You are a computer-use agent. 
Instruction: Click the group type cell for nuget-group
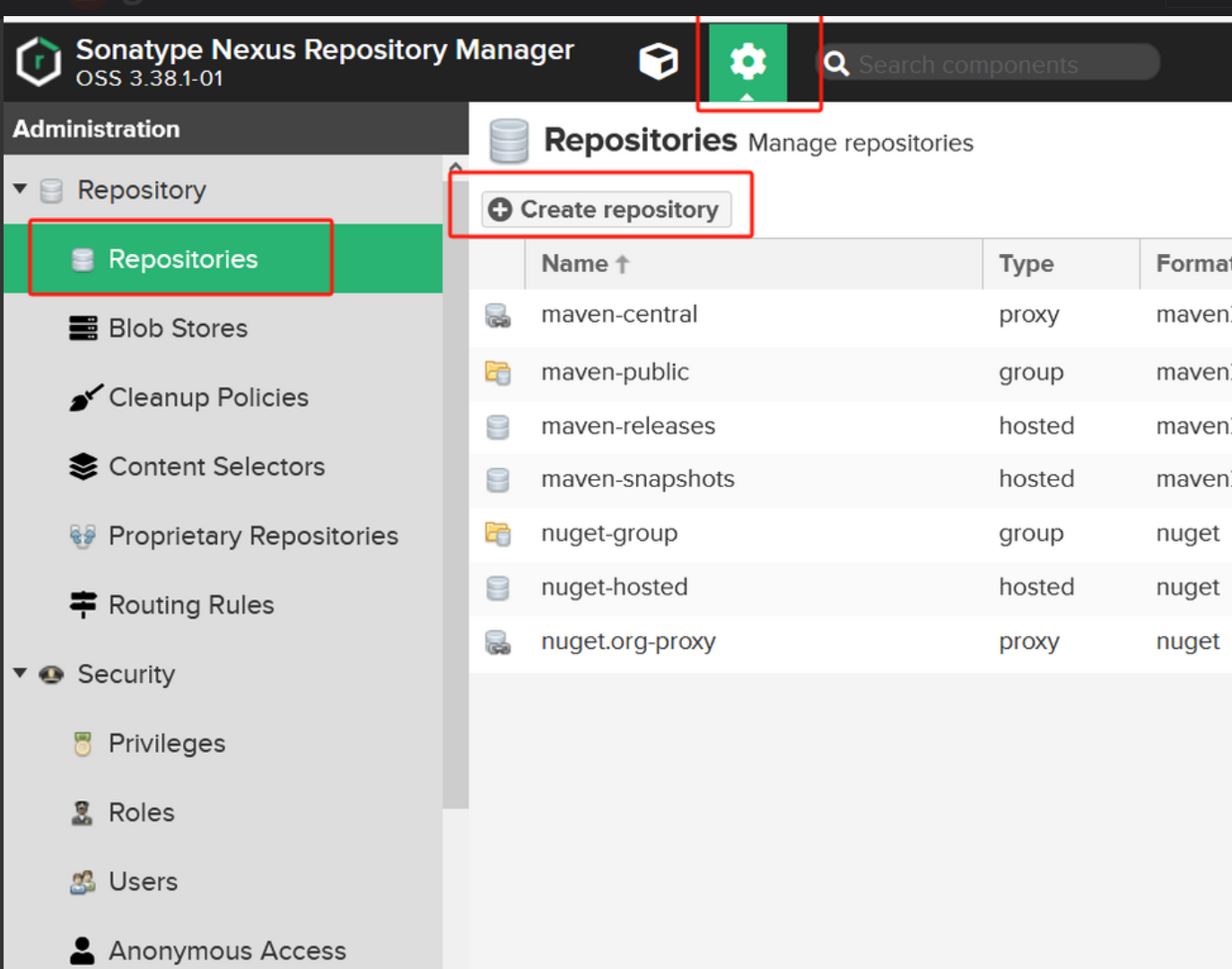click(1031, 534)
